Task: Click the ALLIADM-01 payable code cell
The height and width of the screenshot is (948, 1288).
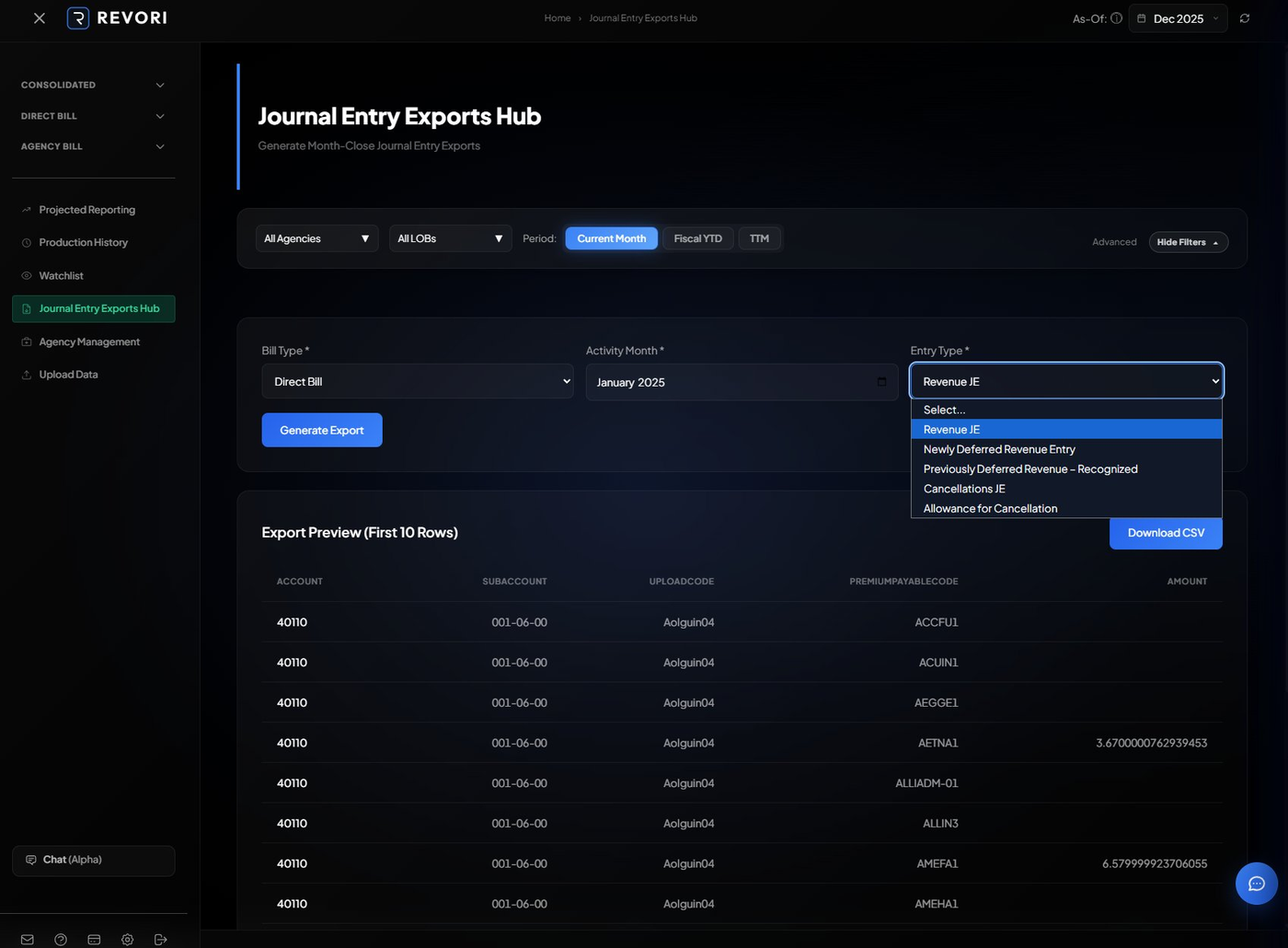Action: coord(926,783)
